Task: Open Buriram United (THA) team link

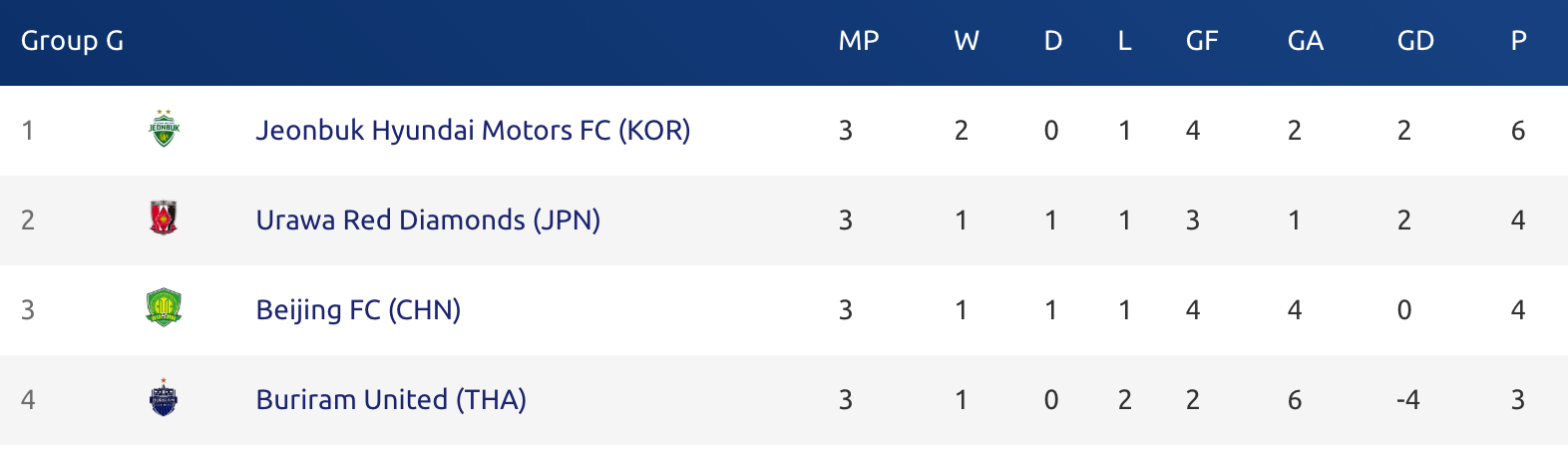Action: click(391, 400)
